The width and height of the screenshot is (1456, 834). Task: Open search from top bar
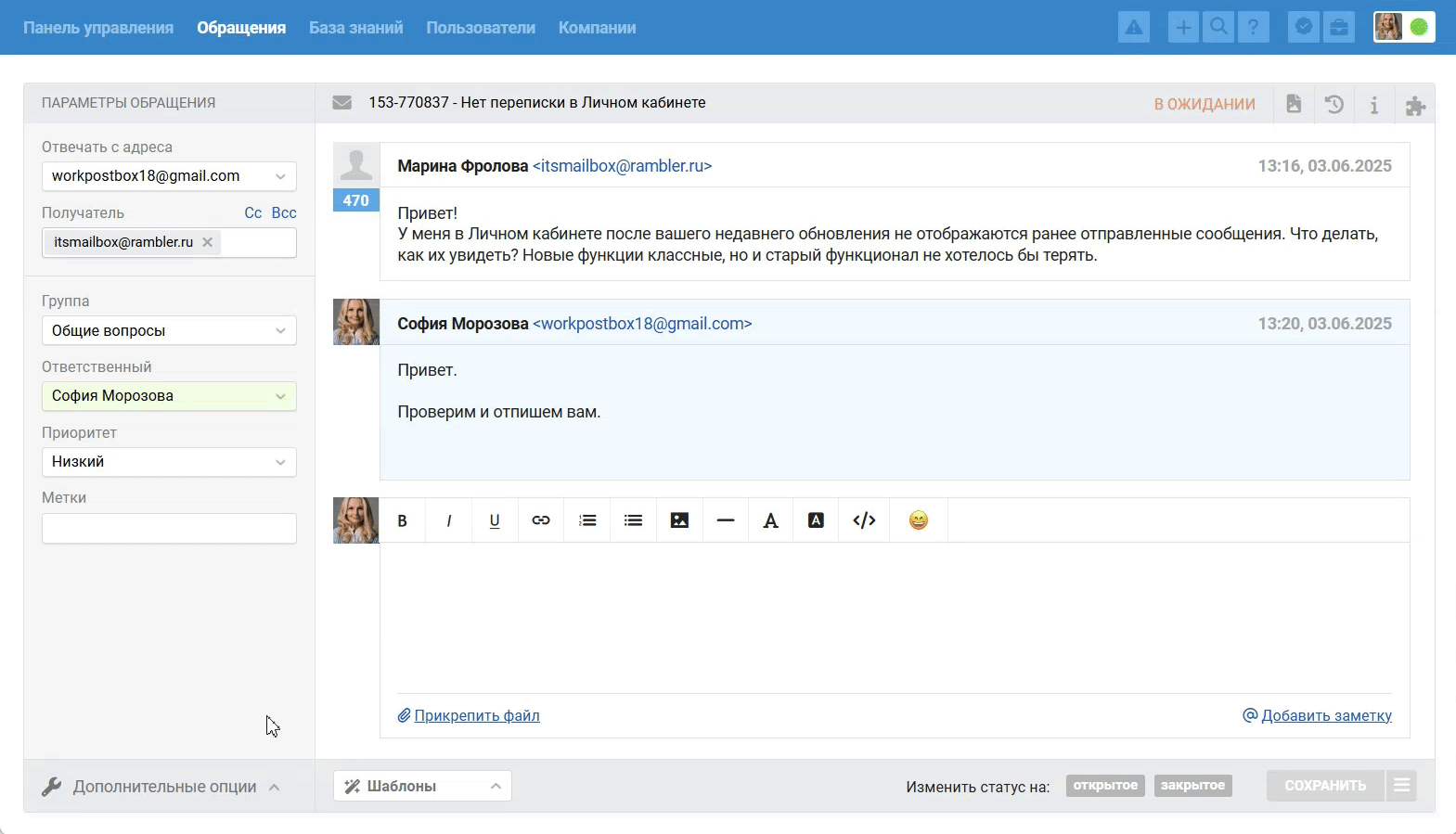pyautogui.click(x=1218, y=28)
